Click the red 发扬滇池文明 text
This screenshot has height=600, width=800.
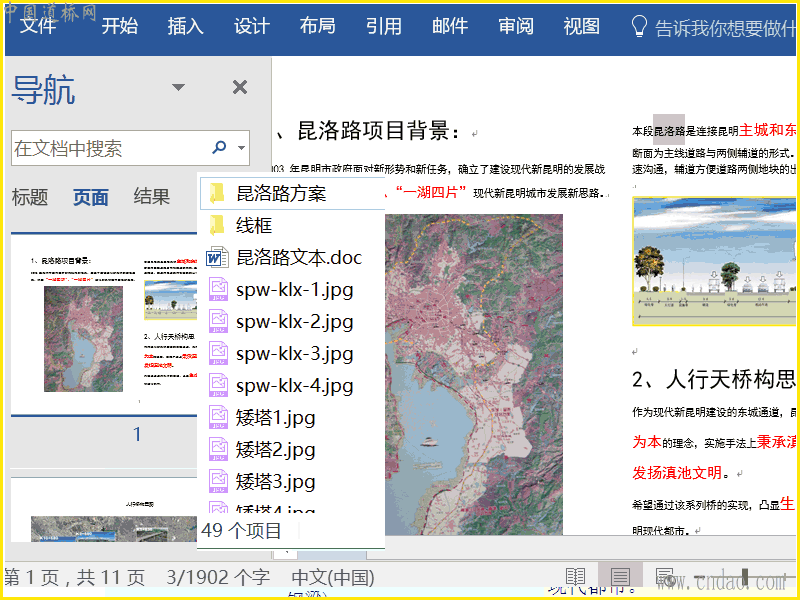point(677,473)
